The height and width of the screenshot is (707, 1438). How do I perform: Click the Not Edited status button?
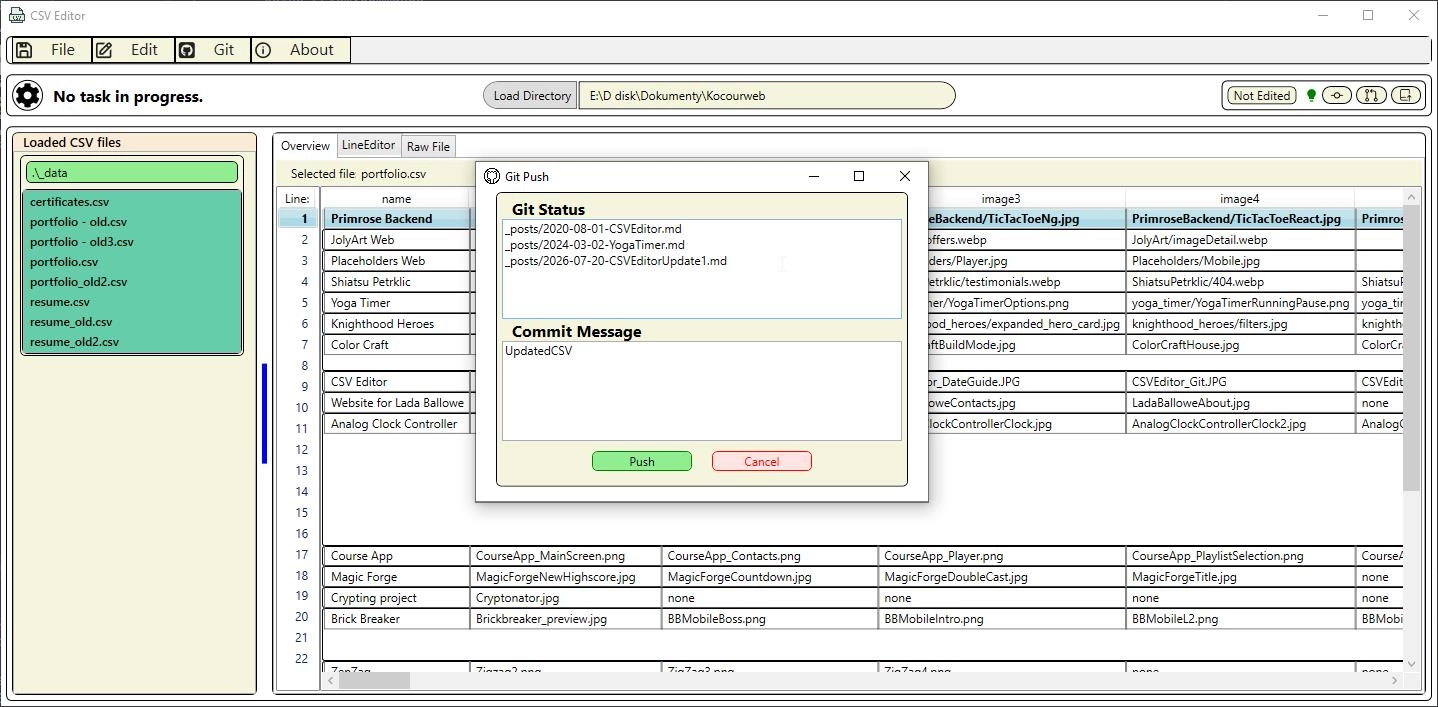pos(1261,96)
